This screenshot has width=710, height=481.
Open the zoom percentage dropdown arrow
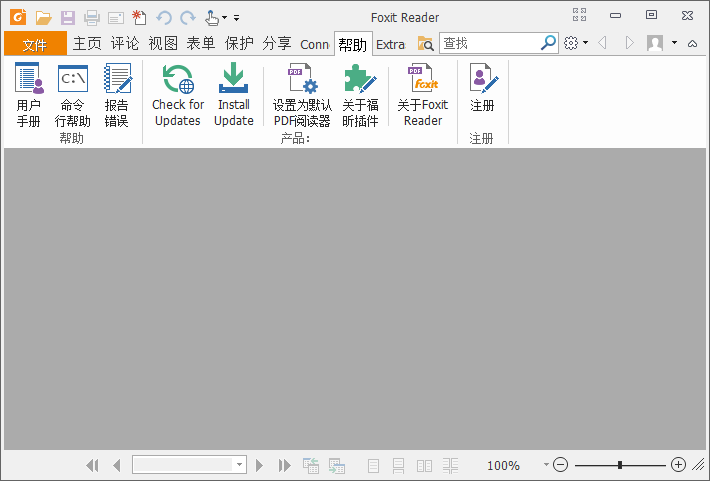coord(546,465)
